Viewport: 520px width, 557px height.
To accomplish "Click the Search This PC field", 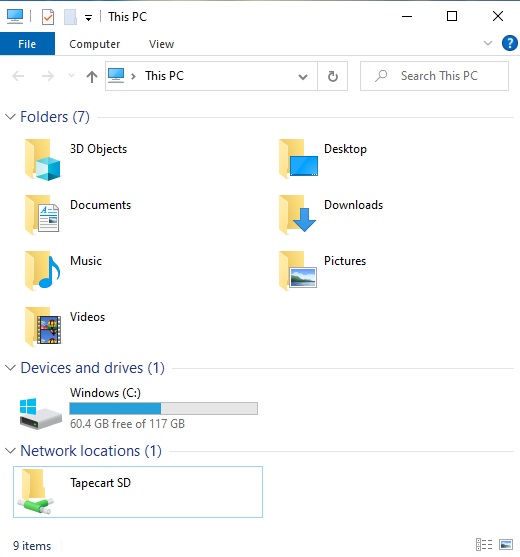I will coord(434,76).
